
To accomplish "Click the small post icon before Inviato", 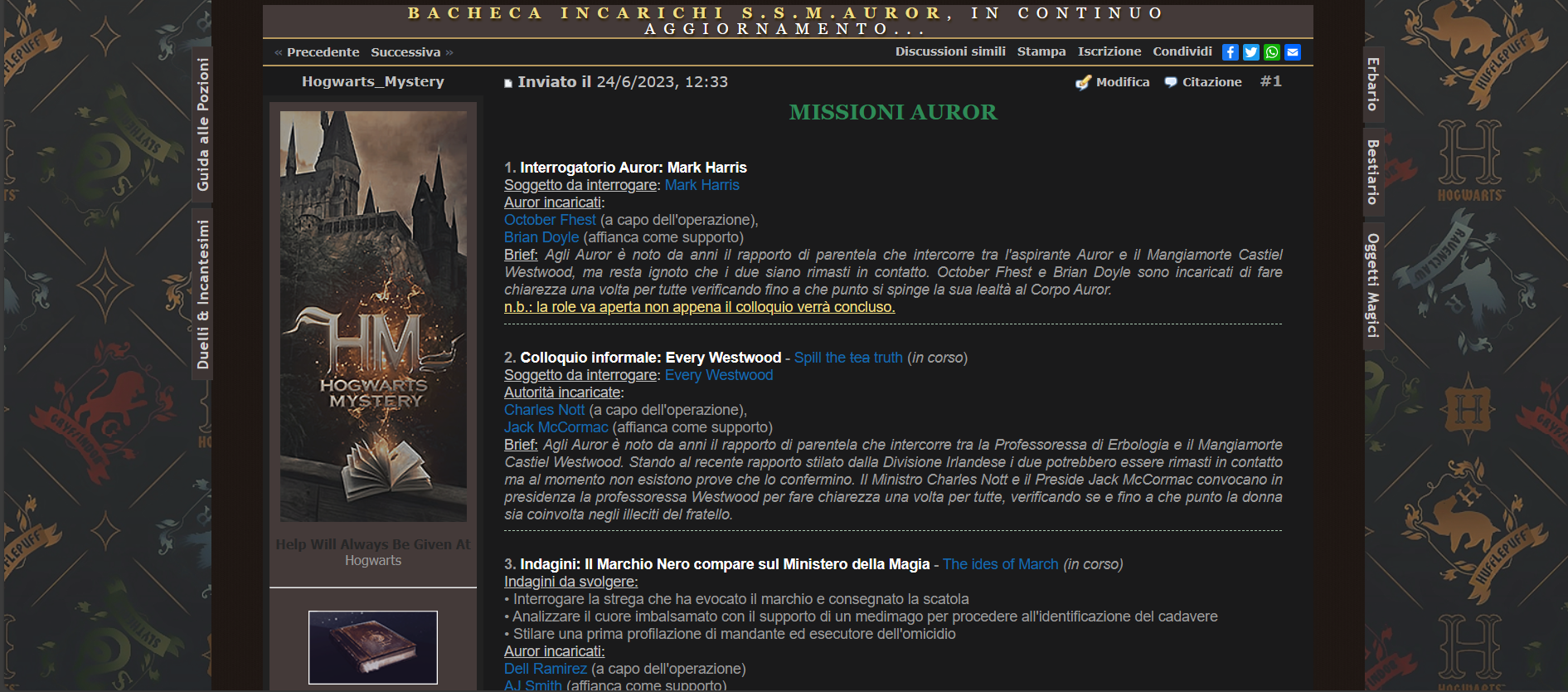I will pos(508,83).
